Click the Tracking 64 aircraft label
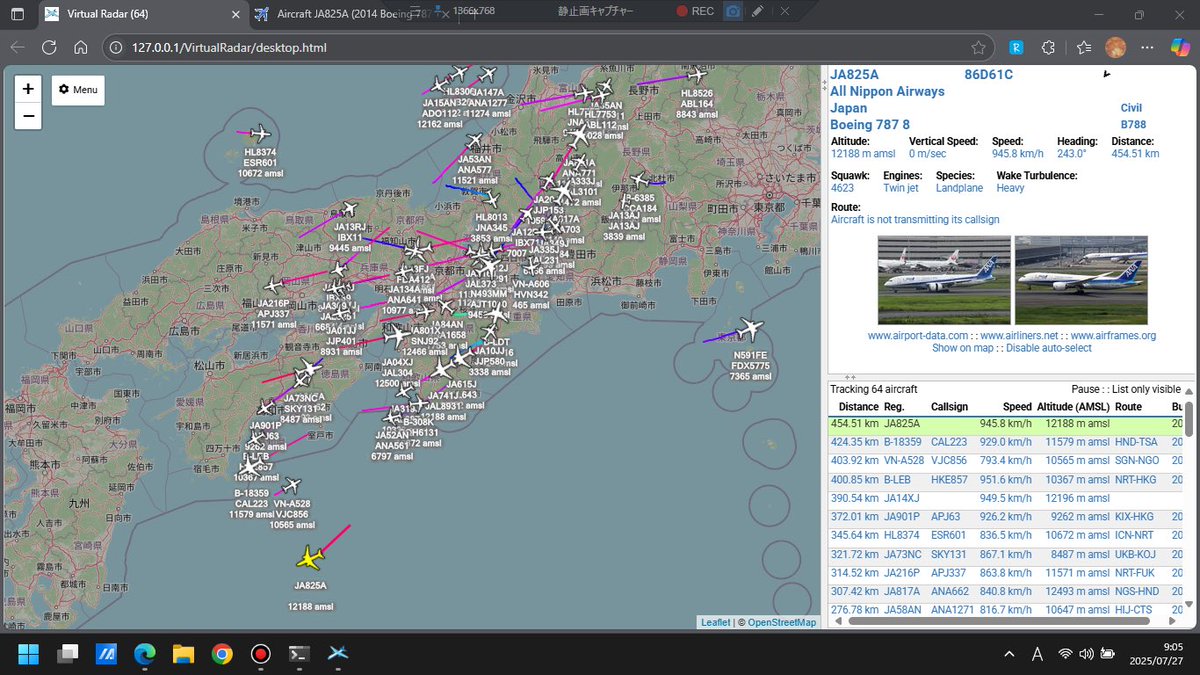The height and width of the screenshot is (675, 1200). click(x=874, y=389)
